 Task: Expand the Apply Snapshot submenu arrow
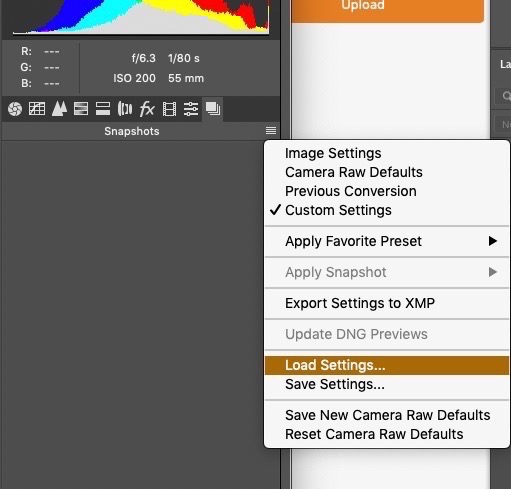[x=493, y=272]
